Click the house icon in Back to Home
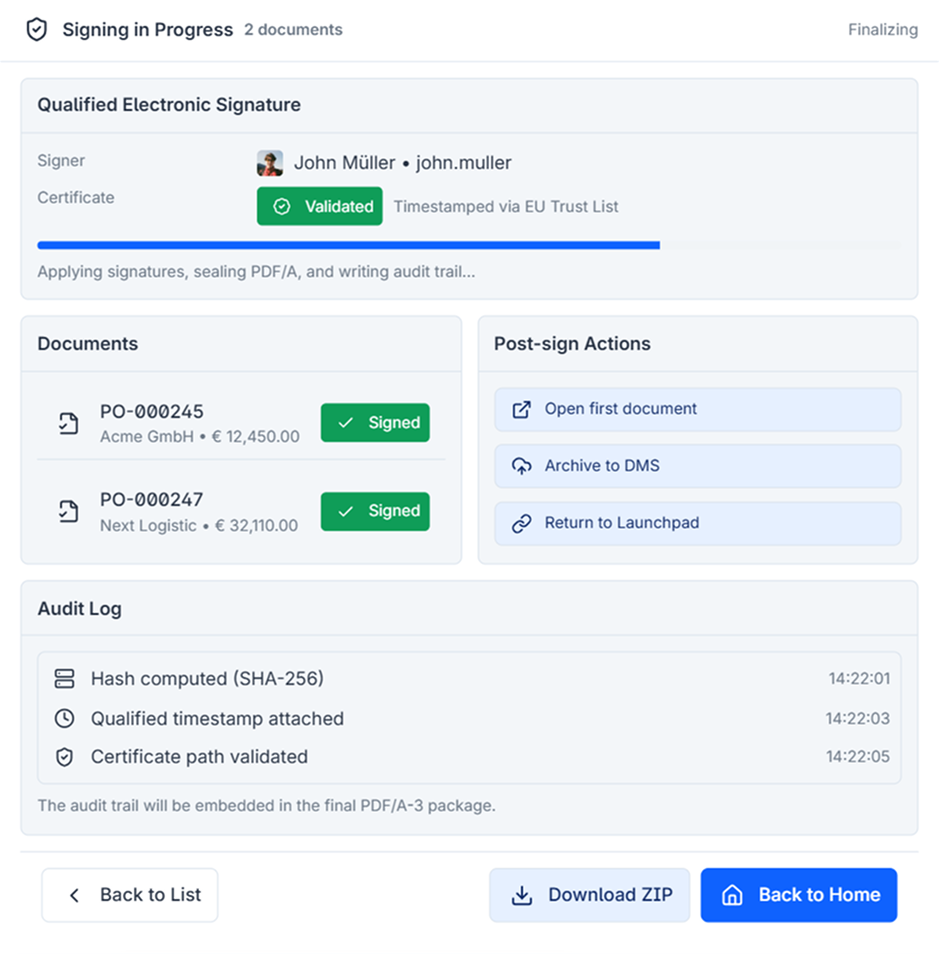939x954 pixels. click(x=732, y=895)
